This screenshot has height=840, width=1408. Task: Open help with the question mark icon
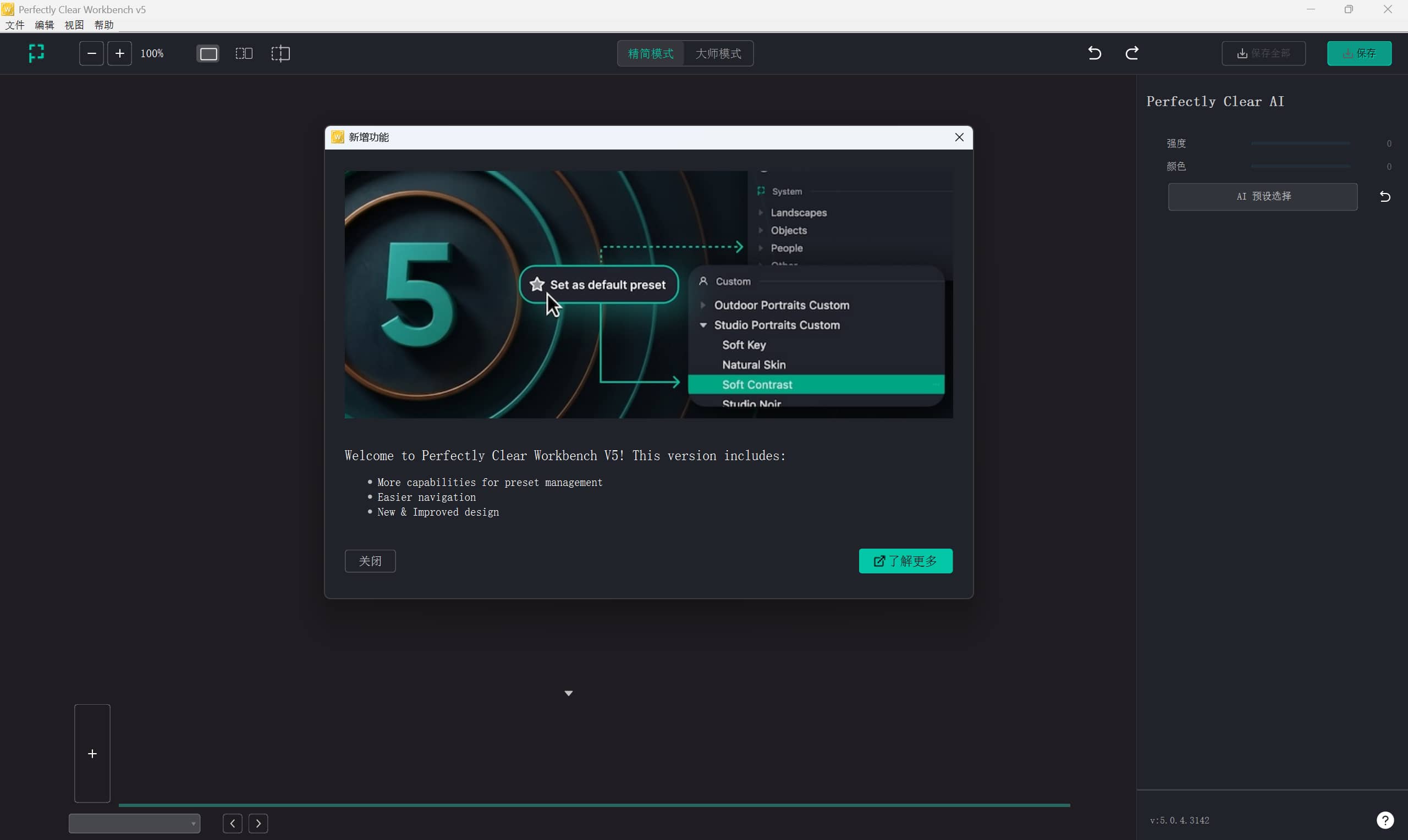[1385, 820]
